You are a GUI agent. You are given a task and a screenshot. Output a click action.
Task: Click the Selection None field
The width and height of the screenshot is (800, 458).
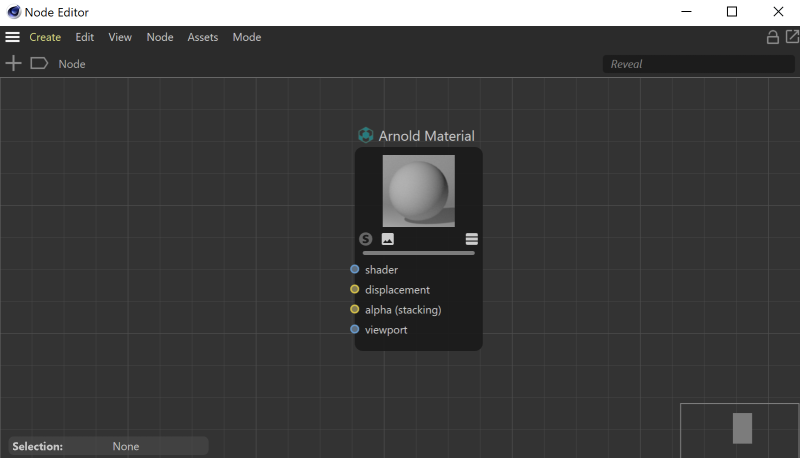[x=108, y=446]
